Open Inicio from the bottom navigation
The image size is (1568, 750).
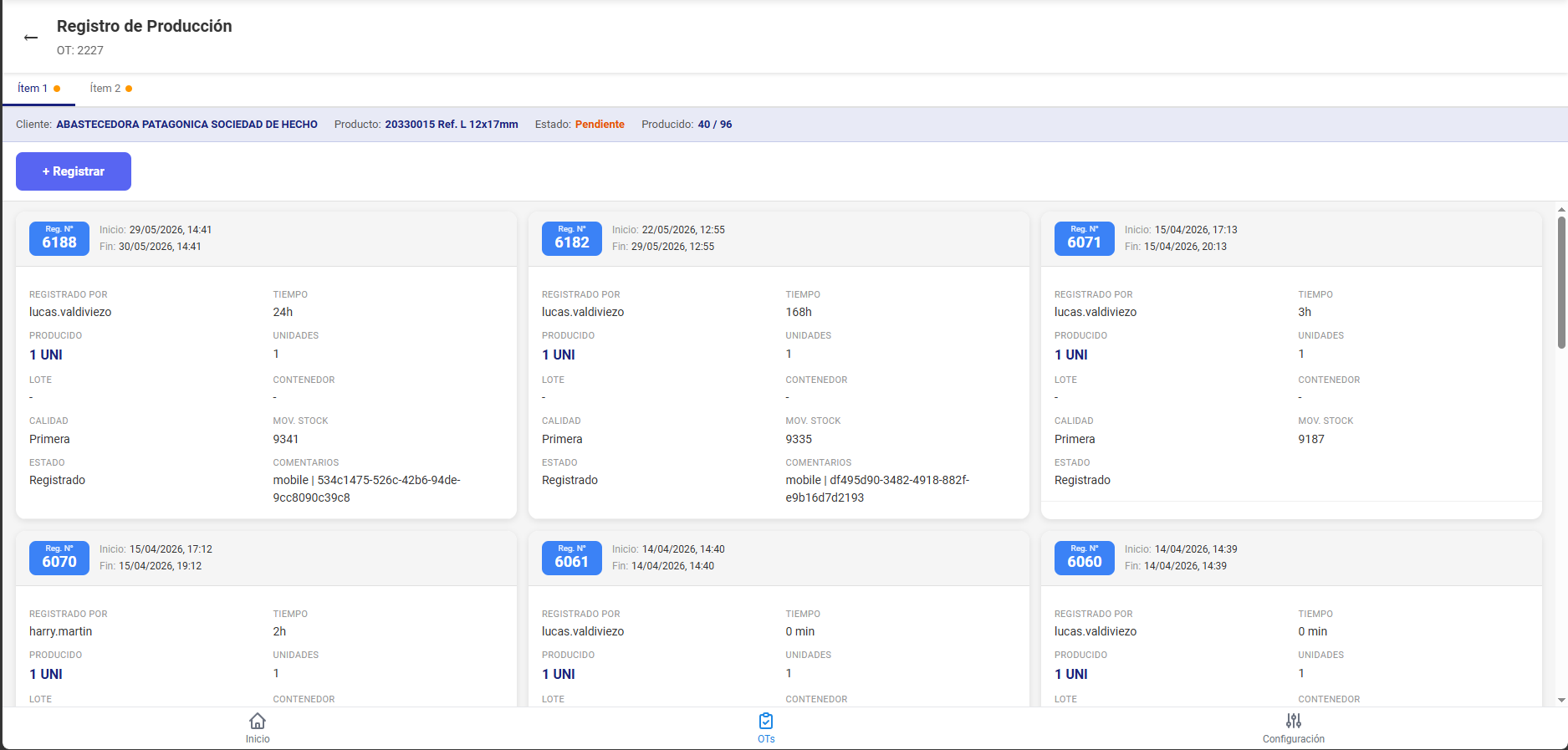[x=258, y=727]
